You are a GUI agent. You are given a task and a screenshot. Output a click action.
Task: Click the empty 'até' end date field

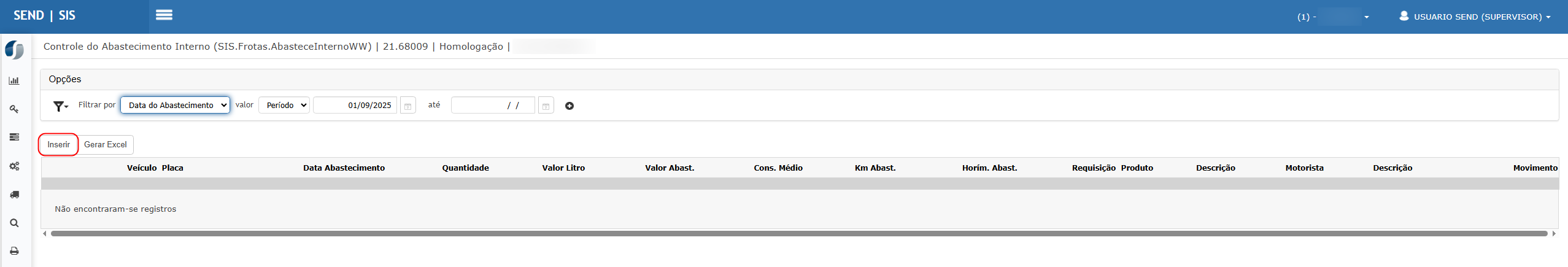[493, 105]
